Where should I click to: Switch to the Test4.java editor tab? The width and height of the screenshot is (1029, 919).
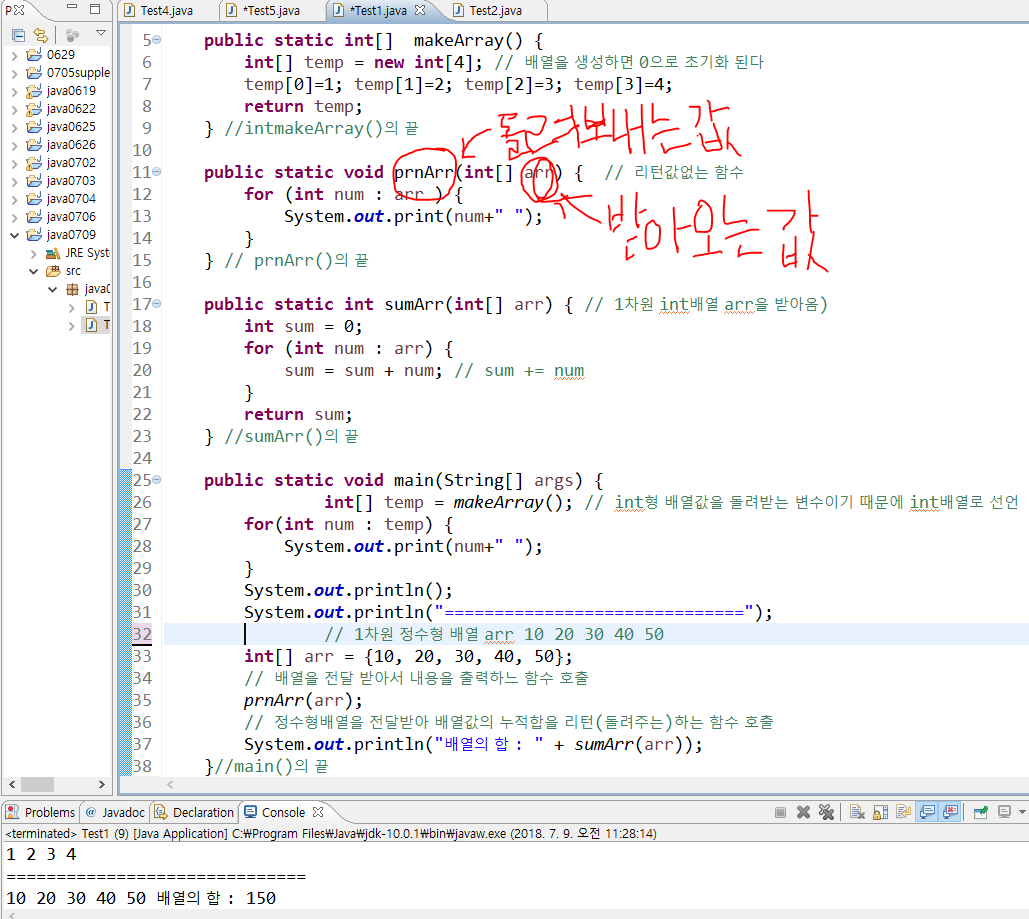click(158, 11)
